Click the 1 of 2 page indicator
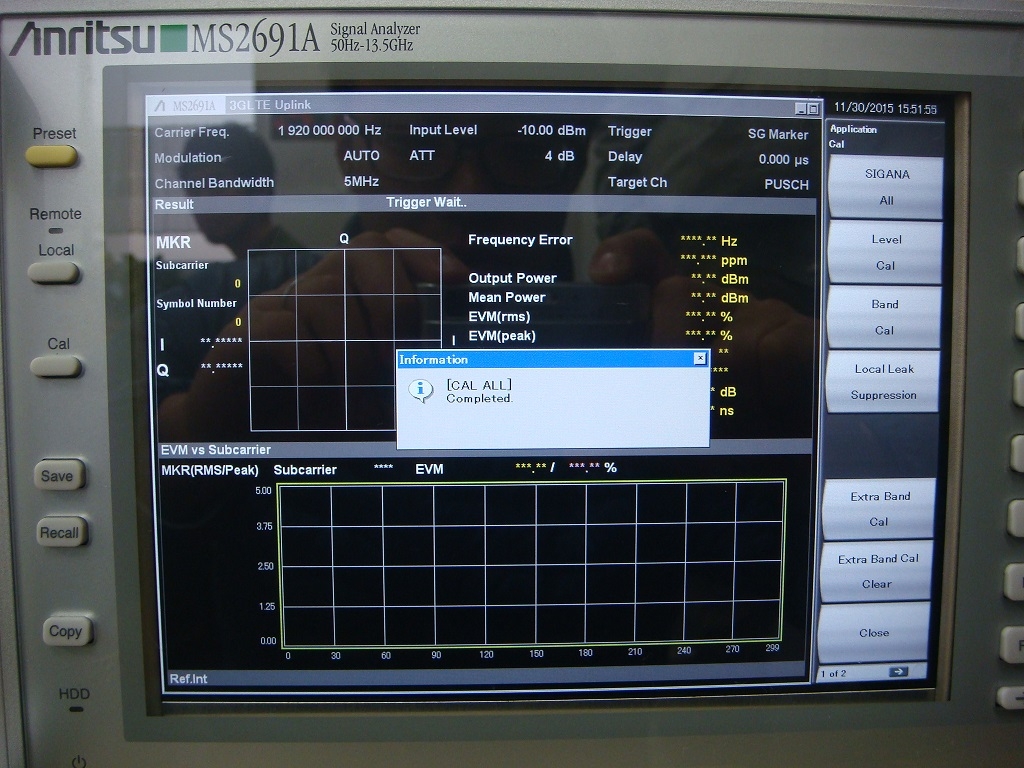The image size is (1024, 768). (x=833, y=673)
